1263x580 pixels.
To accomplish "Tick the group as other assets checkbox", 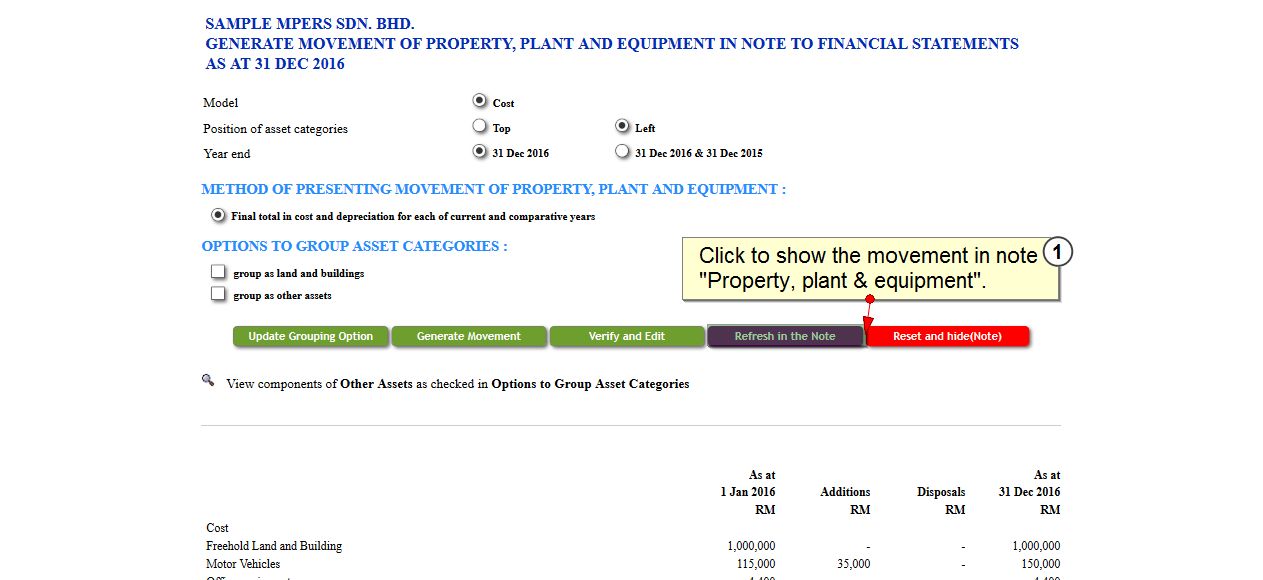I will pos(218,294).
